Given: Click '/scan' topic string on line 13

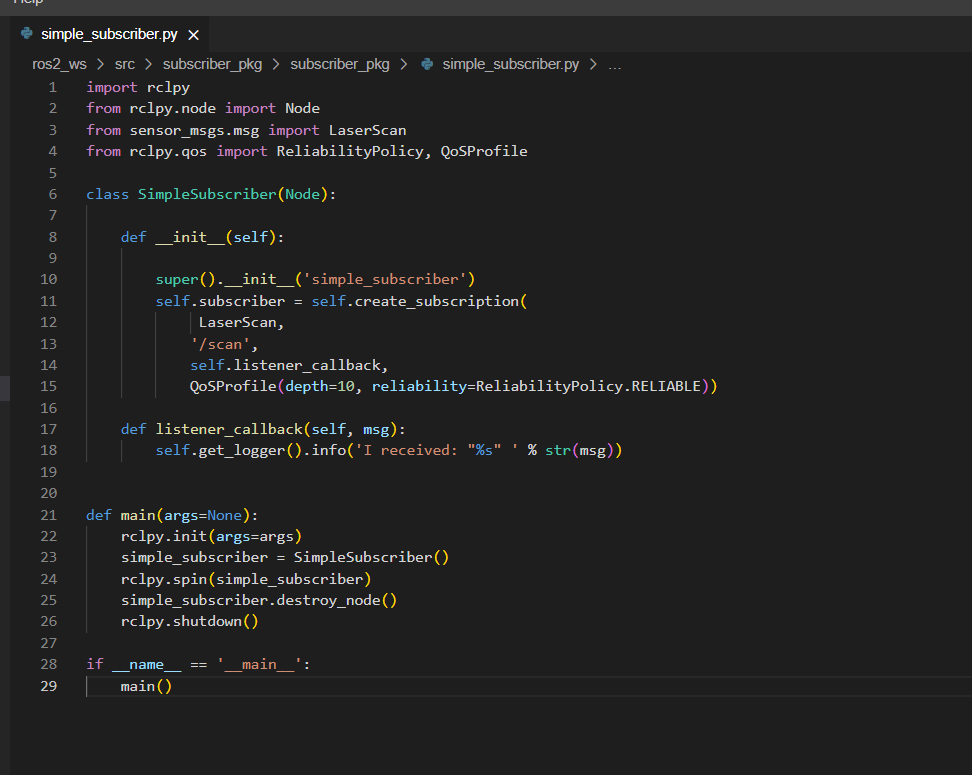Looking at the screenshot, I should coord(220,344).
